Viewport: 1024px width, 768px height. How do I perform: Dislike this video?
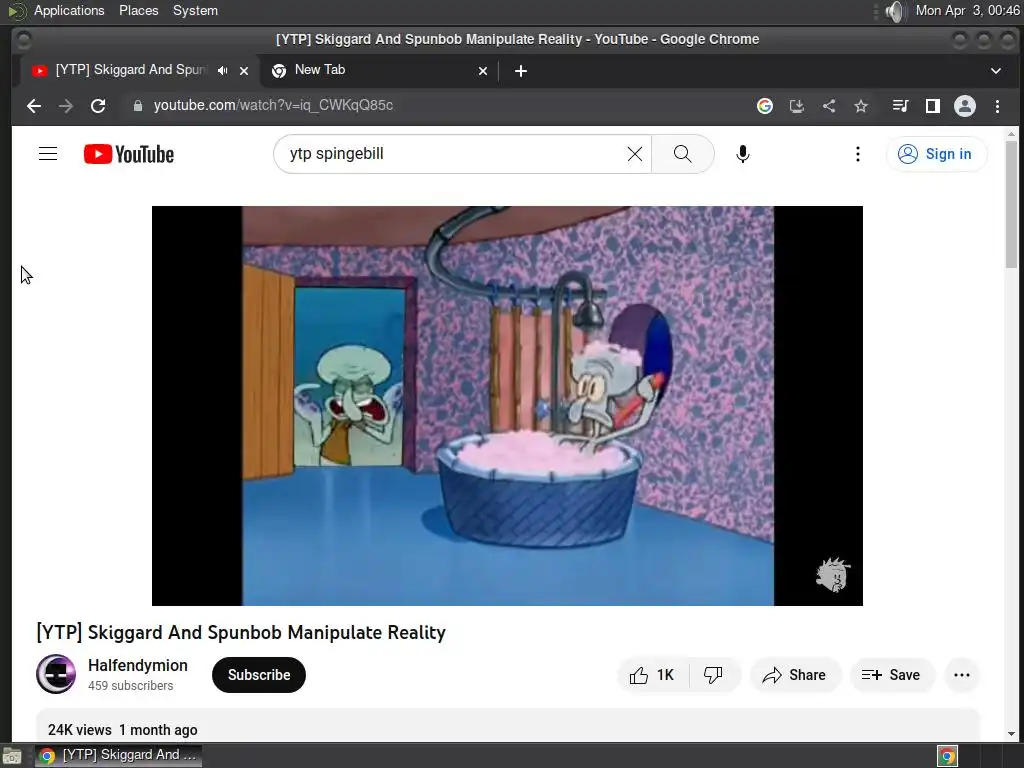point(714,675)
